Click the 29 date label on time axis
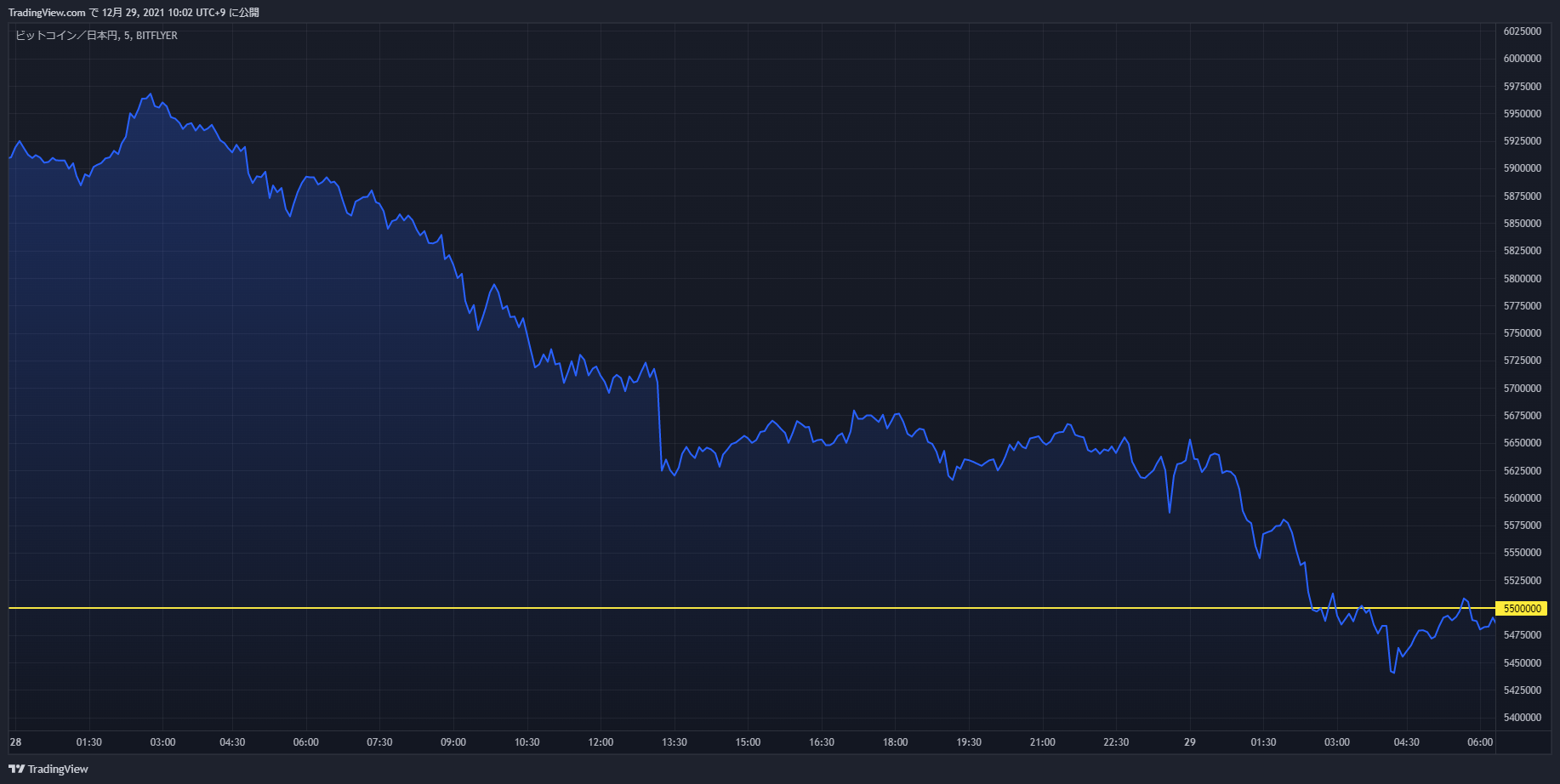This screenshot has height=784, width=1560. (1189, 742)
